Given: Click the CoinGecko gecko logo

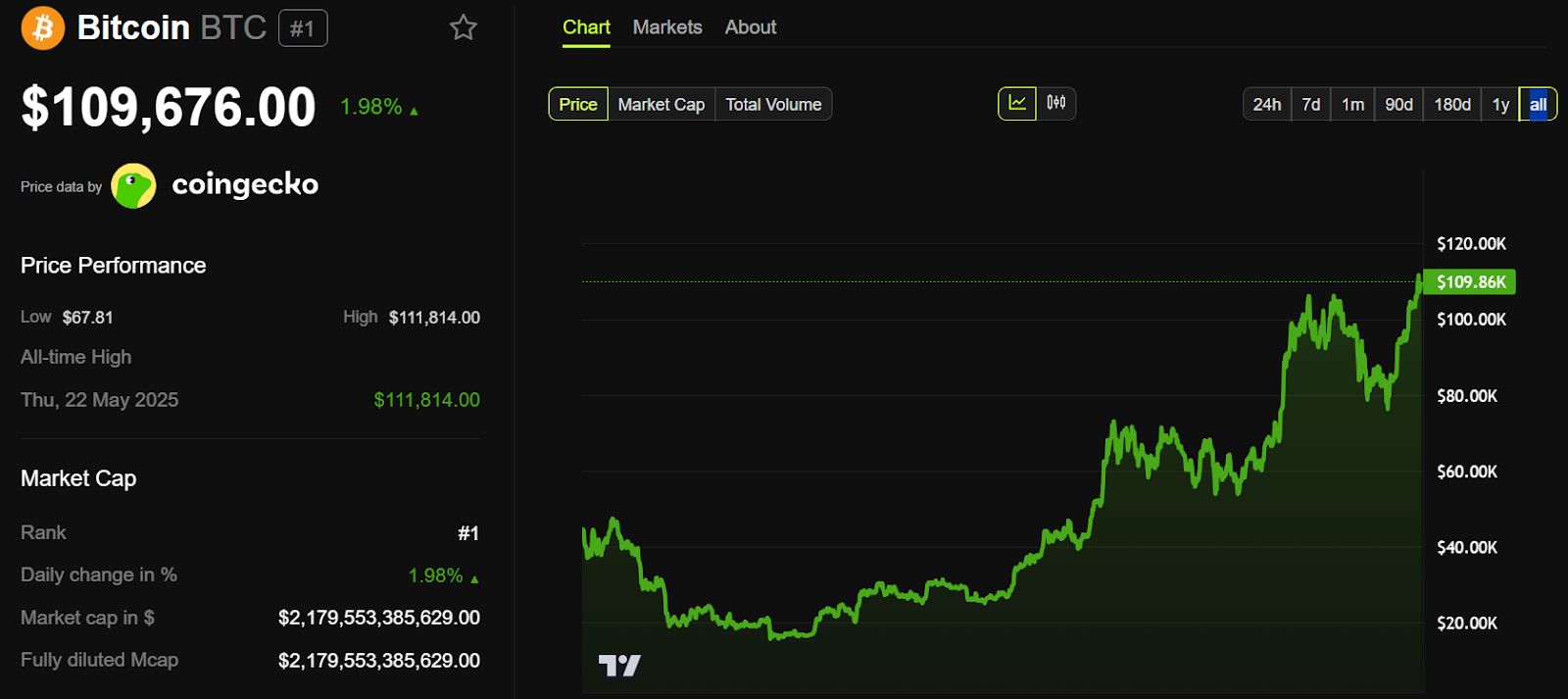Looking at the screenshot, I should tap(133, 185).
